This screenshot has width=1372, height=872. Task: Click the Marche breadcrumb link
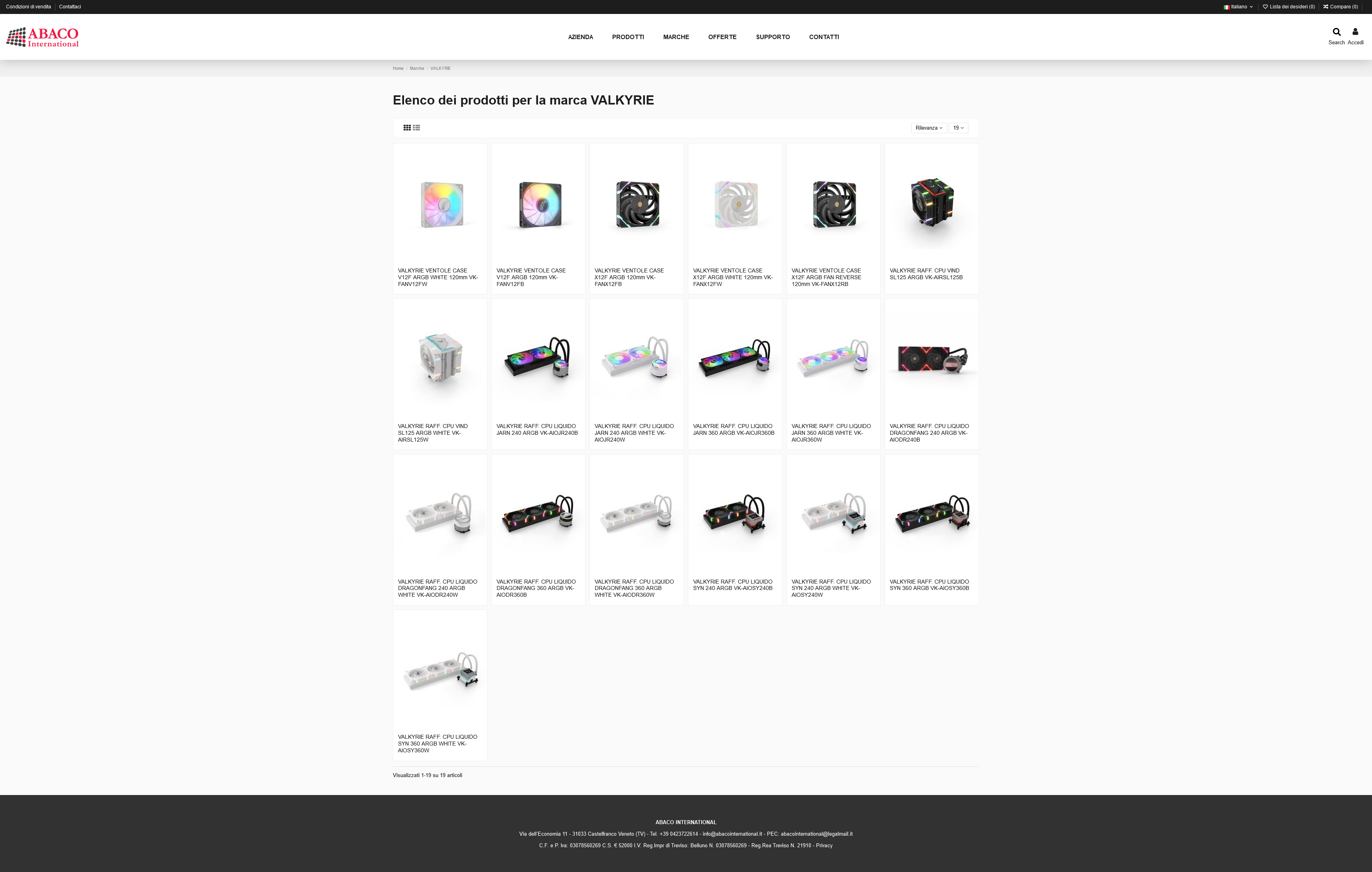click(416, 68)
